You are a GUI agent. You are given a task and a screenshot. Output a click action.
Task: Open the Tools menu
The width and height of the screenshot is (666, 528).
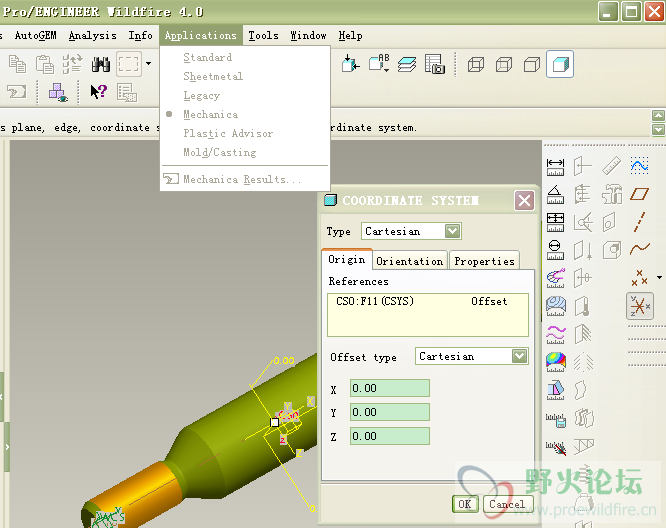coord(263,36)
